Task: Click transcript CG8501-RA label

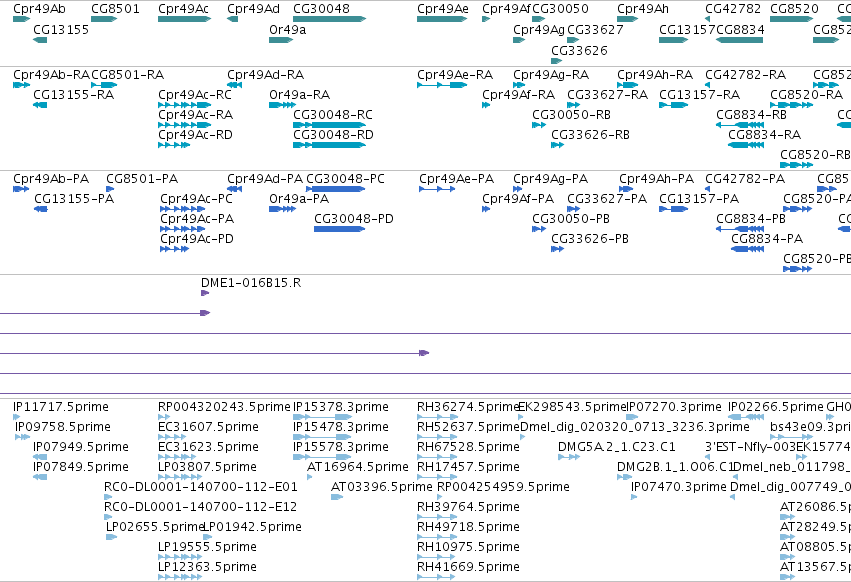Action: (x=128, y=74)
